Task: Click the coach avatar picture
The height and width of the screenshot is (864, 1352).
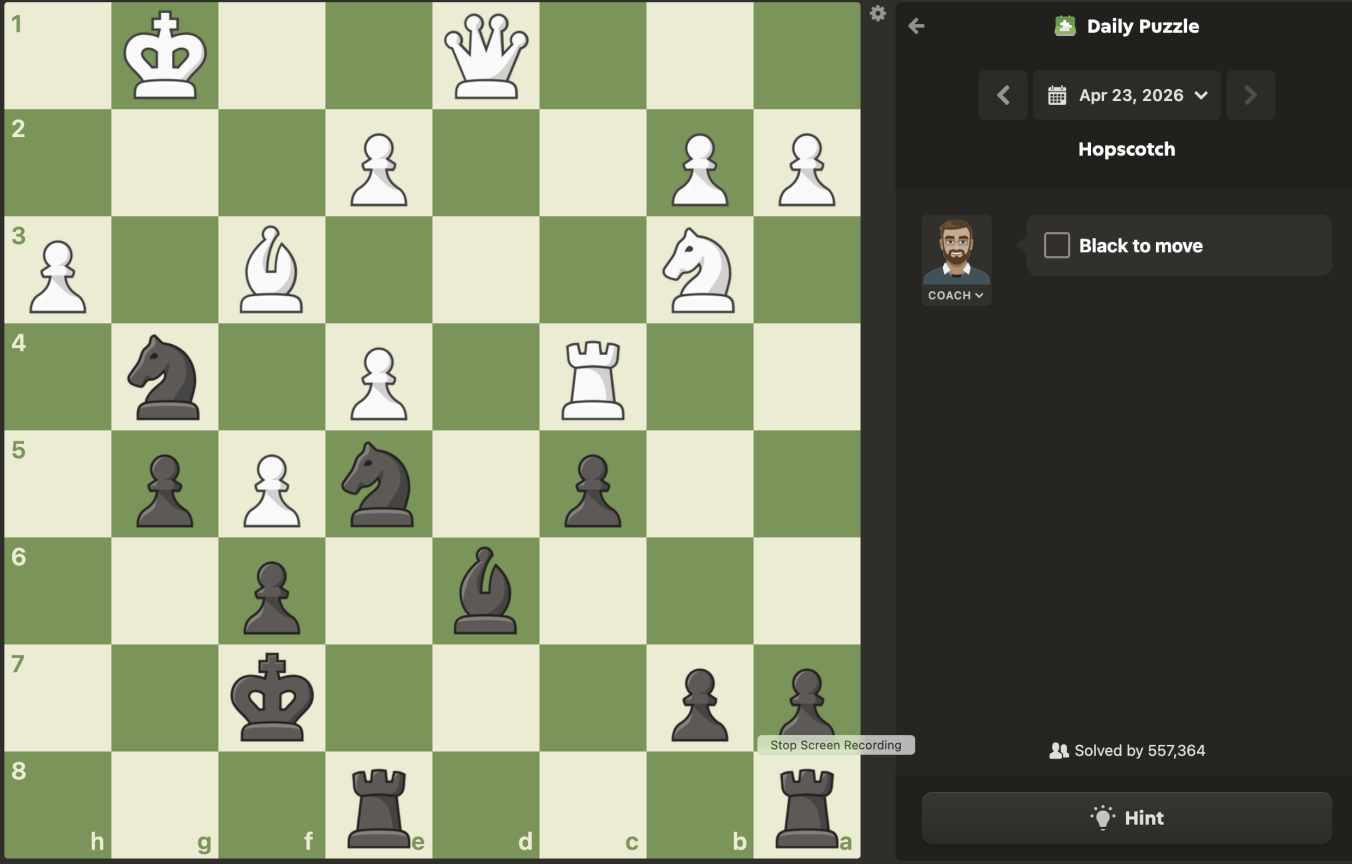Action: pyautogui.click(x=957, y=250)
